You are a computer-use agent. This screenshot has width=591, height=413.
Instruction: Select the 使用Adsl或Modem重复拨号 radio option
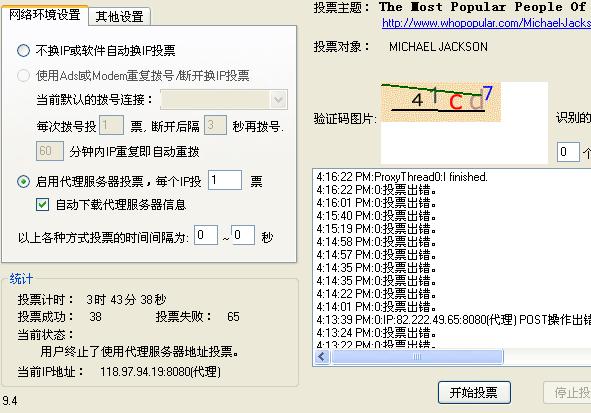click(x=23, y=76)
